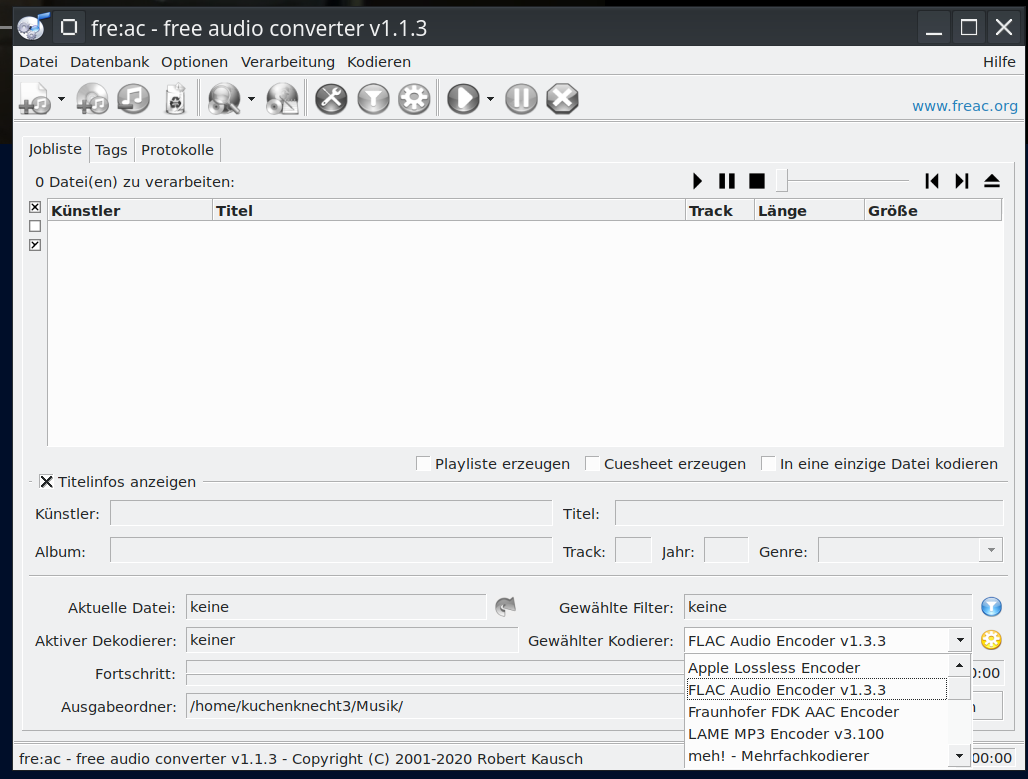Eject the disc with eject icon

pos(992,181)
